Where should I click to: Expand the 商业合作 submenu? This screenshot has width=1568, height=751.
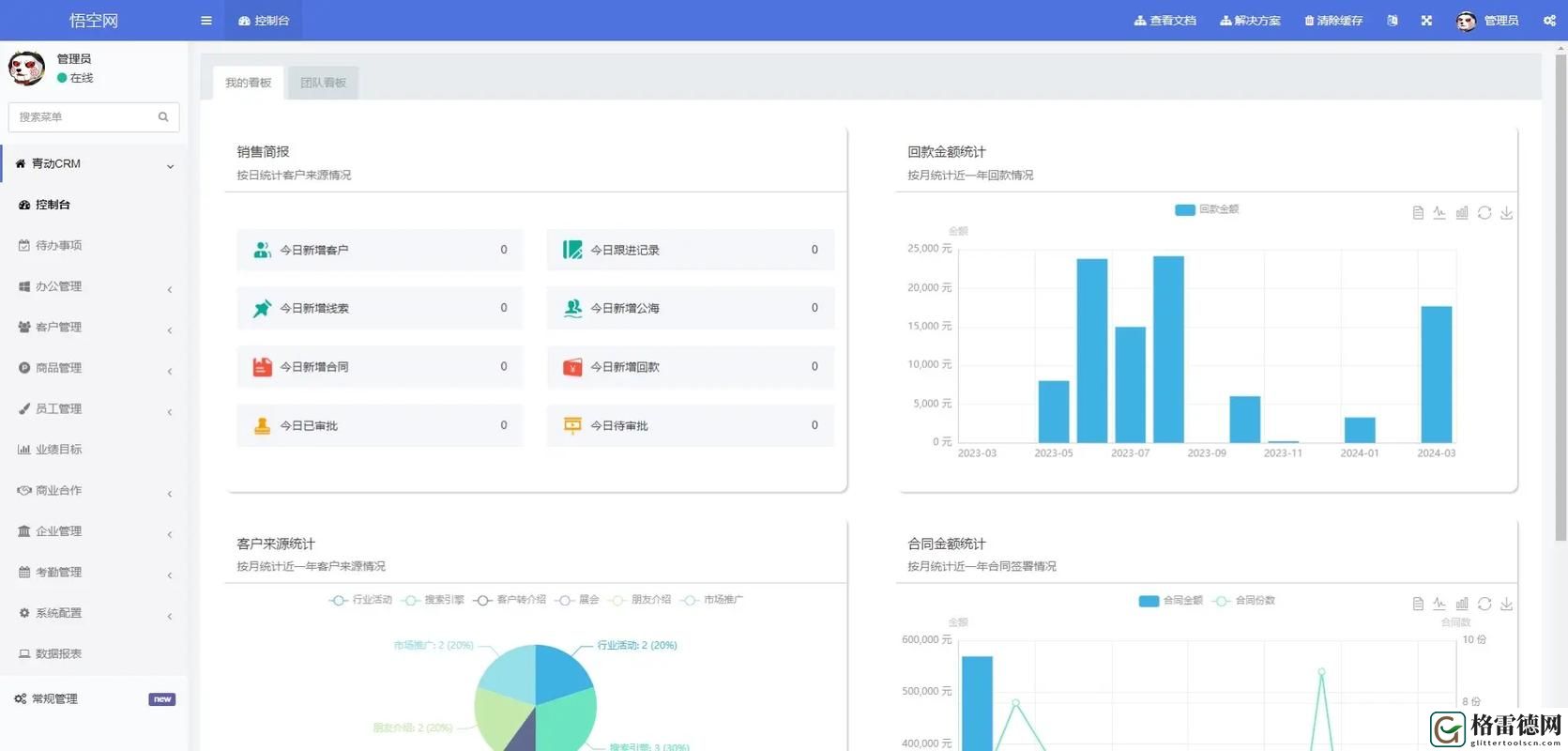click(94, 490)
